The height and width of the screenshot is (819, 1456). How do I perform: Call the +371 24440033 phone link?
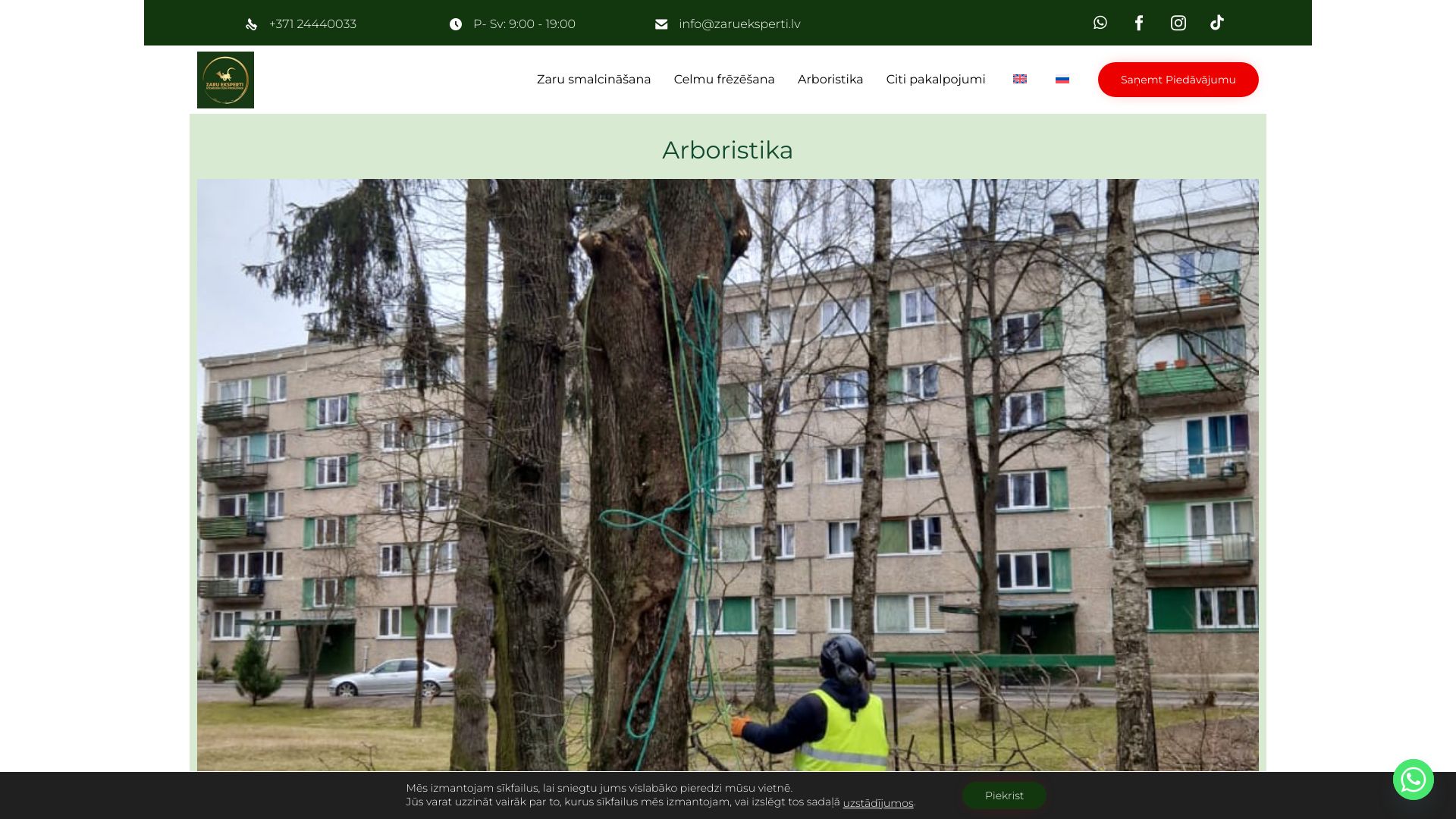tap(312, 24)
